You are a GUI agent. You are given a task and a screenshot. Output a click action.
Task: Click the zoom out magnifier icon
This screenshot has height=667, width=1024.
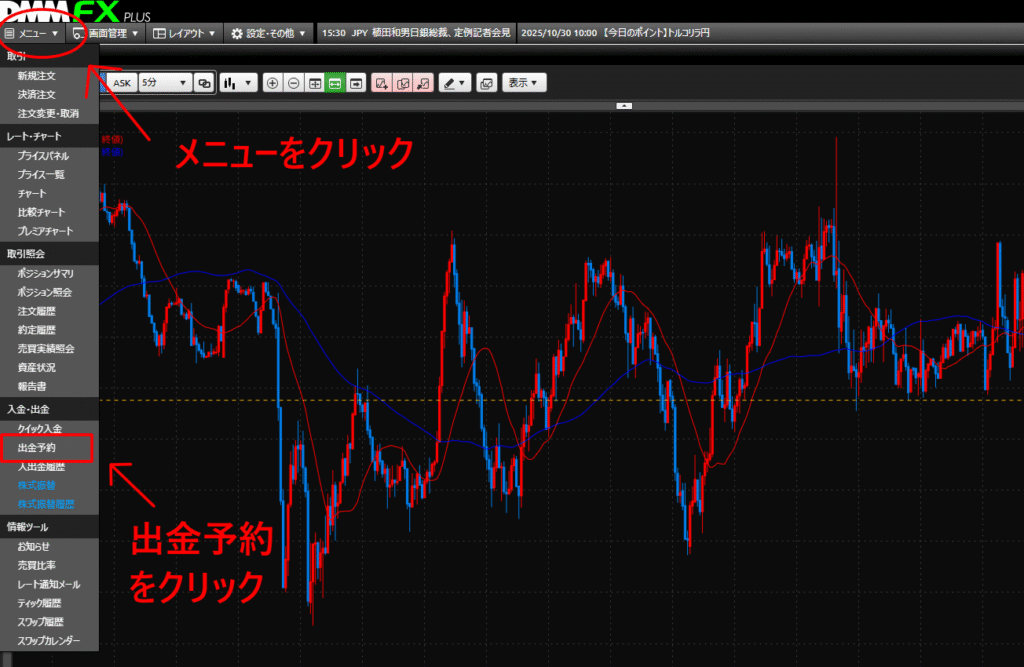point(293,83)
